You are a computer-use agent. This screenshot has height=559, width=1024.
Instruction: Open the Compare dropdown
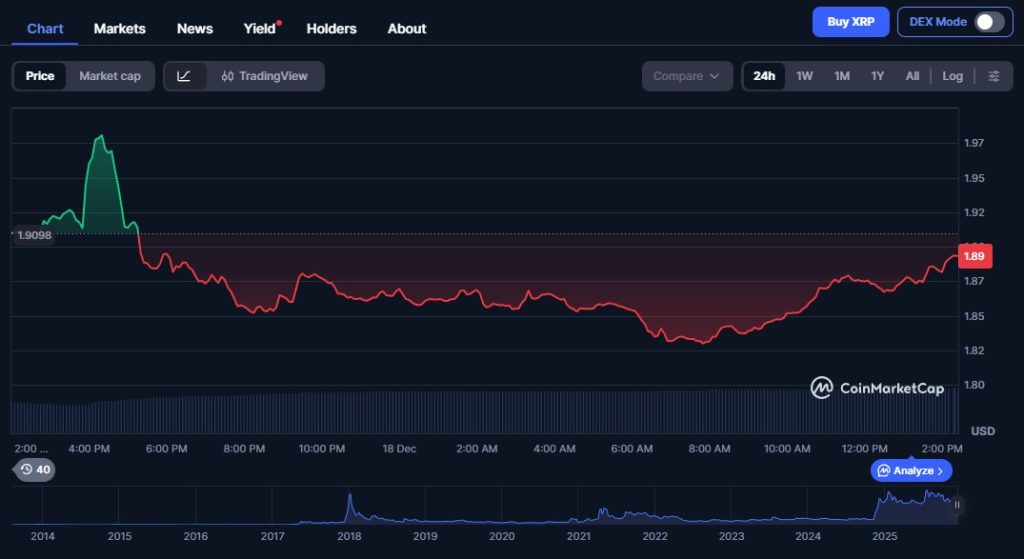point(686,76)
